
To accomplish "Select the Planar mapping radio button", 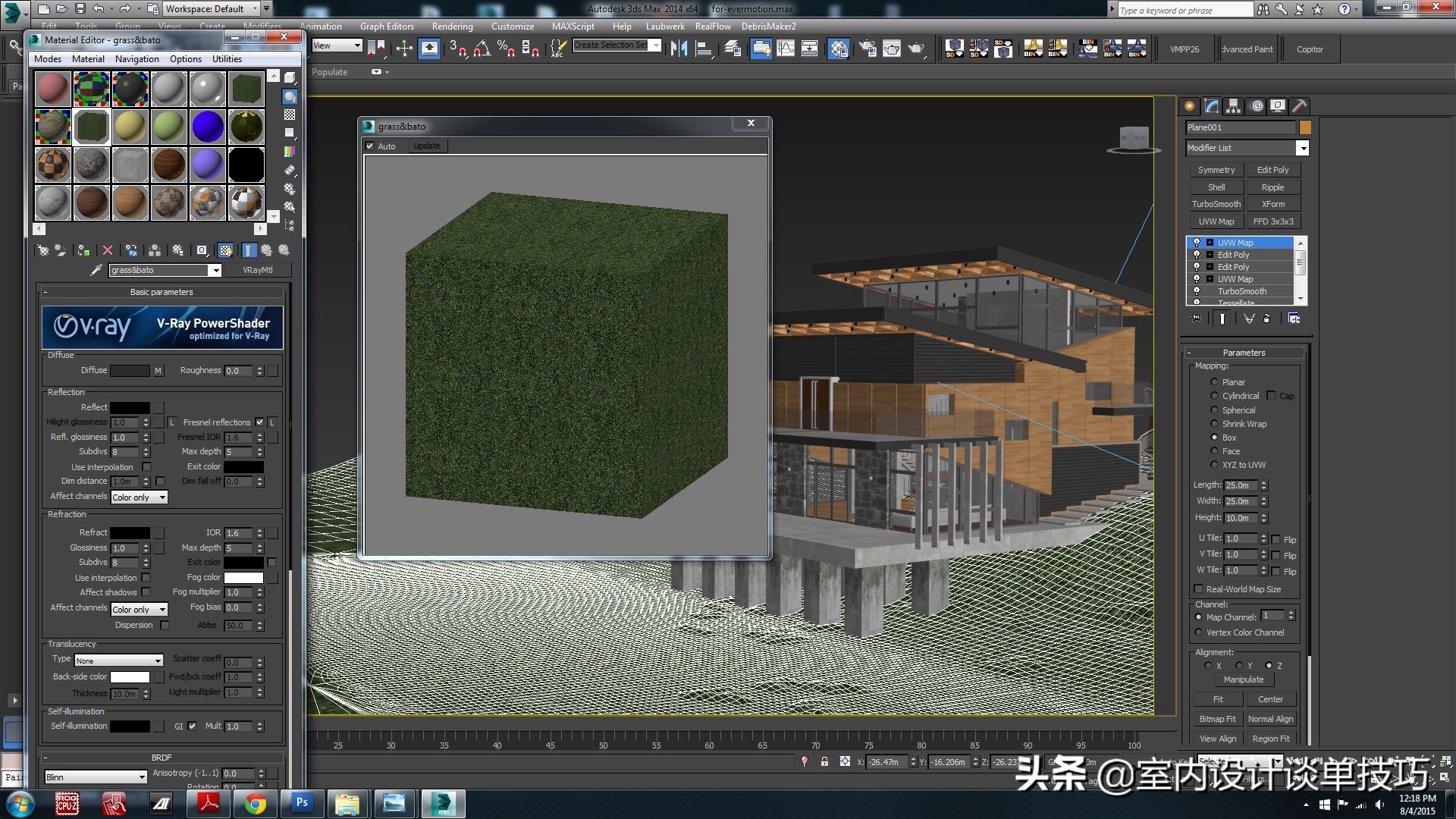I will pyautogui.click(x=1214, y=382).
